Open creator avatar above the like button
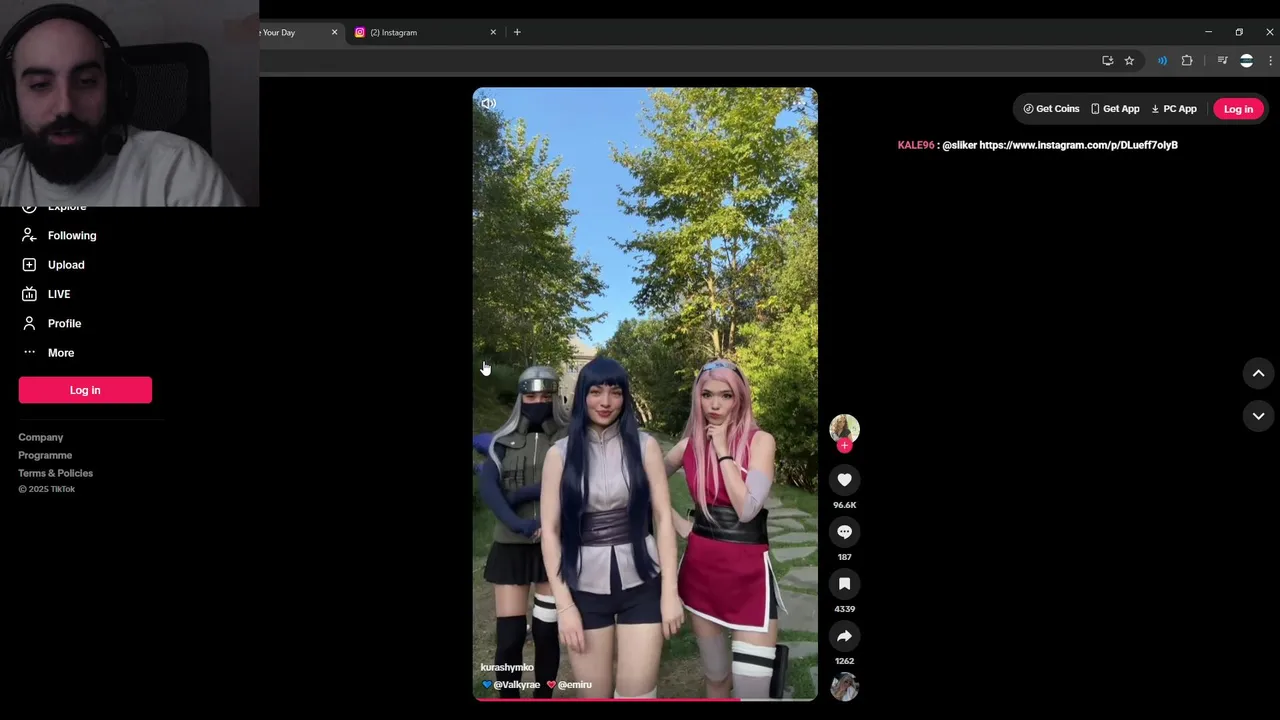The width and height of the screenshot is (1280, 720). point(844,428)
